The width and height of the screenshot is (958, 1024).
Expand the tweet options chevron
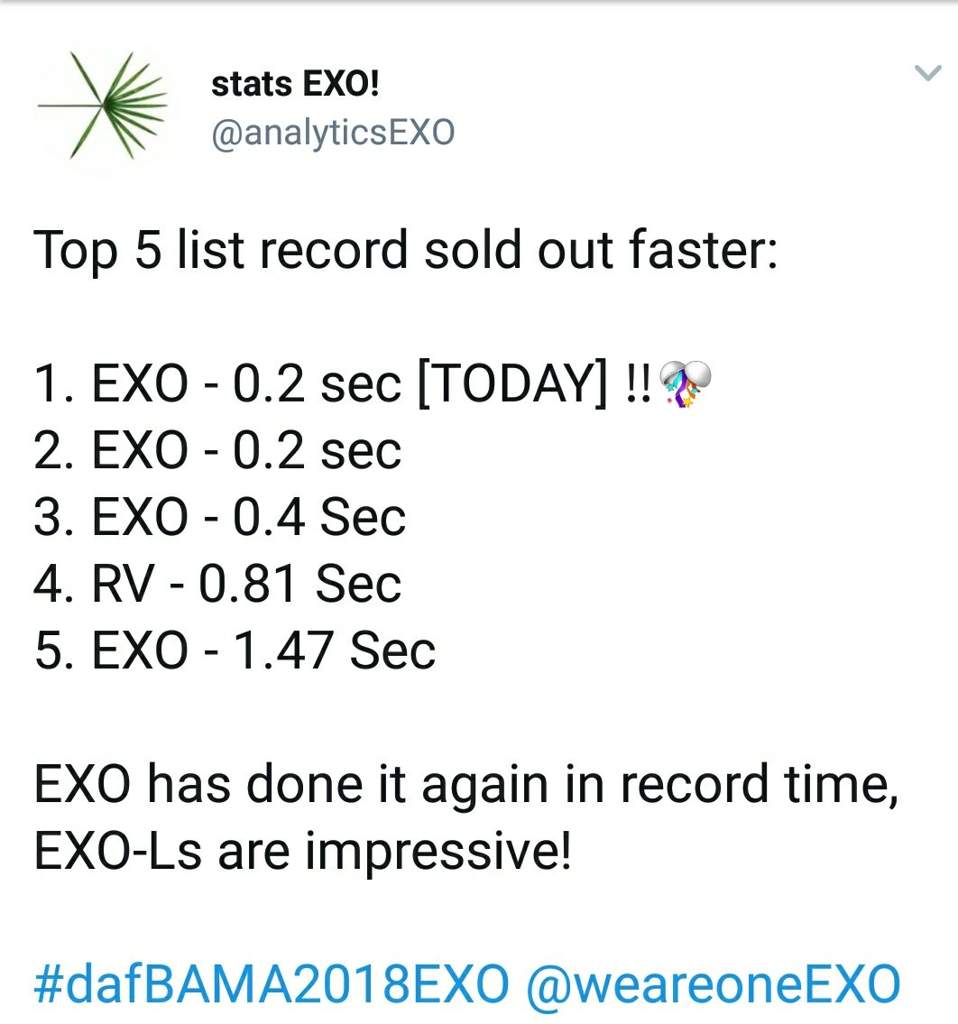(928, 72)
